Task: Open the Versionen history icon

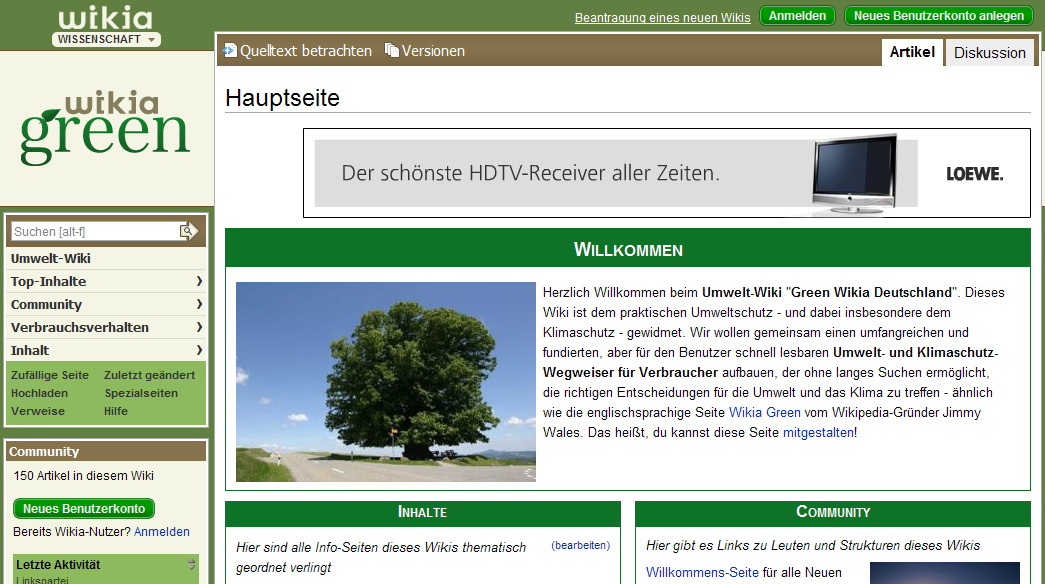Action: [392, 50]
